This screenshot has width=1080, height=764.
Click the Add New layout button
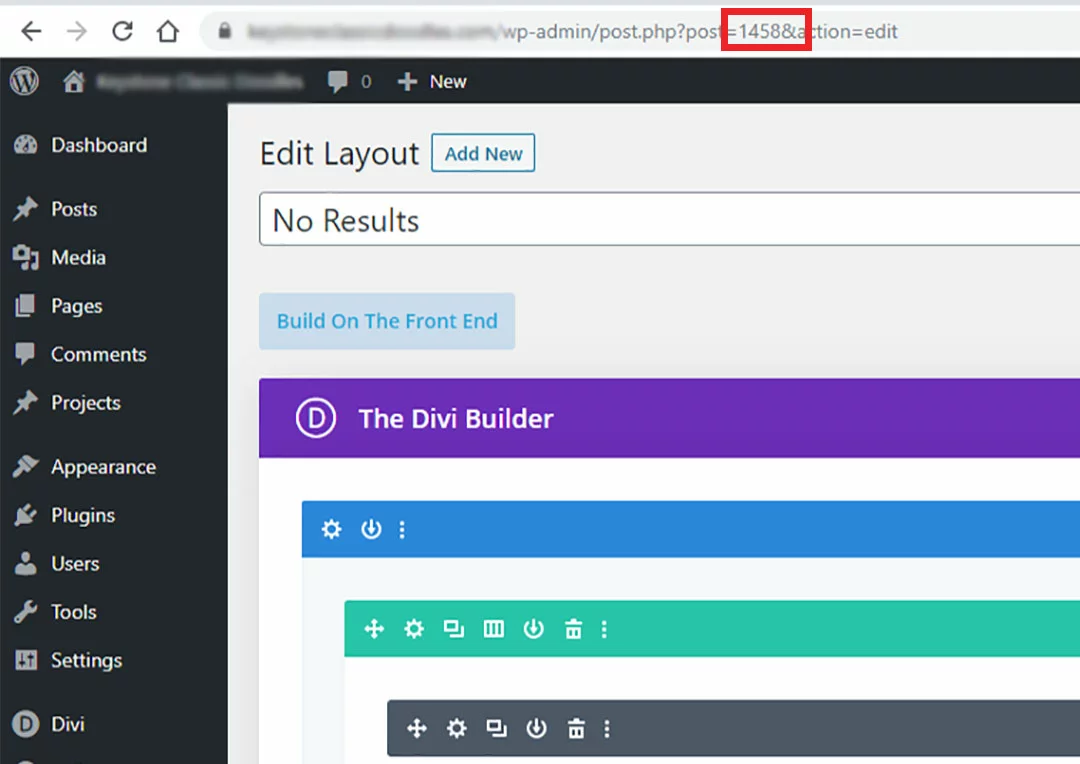tap(483, 153)
